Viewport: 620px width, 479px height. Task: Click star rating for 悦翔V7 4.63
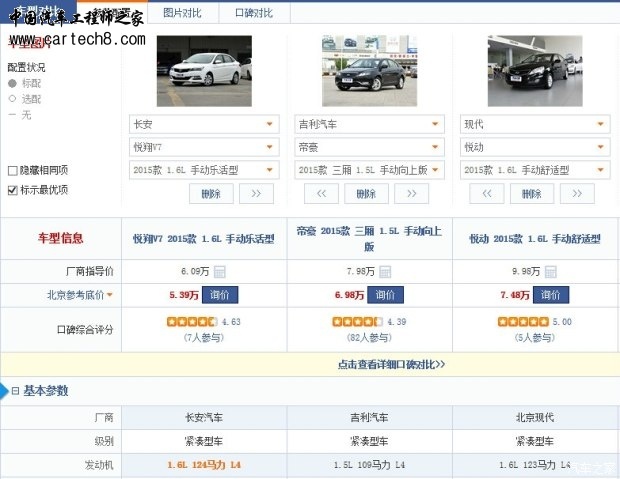pyautogui.click(x=192, y=322)
